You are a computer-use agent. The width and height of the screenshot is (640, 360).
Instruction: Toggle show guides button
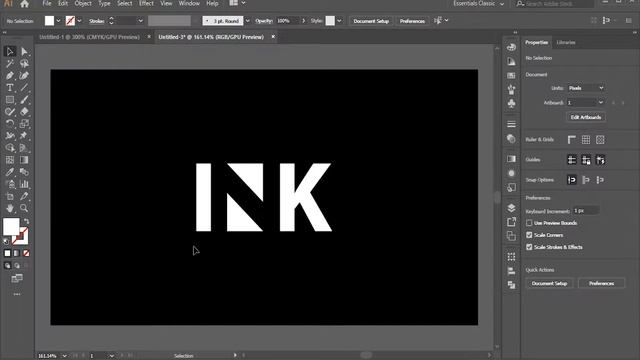(572, 160)
